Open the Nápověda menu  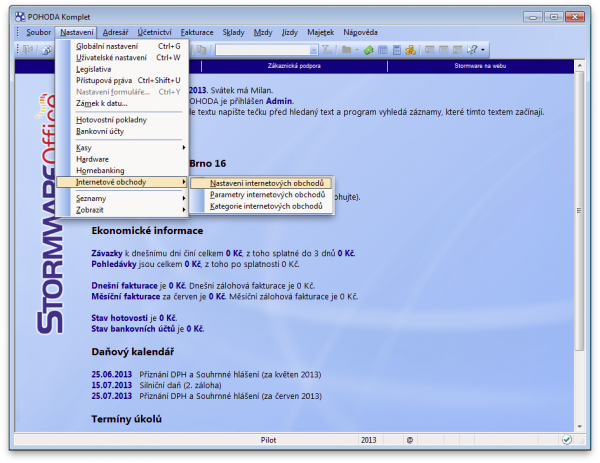pos(360,33)
